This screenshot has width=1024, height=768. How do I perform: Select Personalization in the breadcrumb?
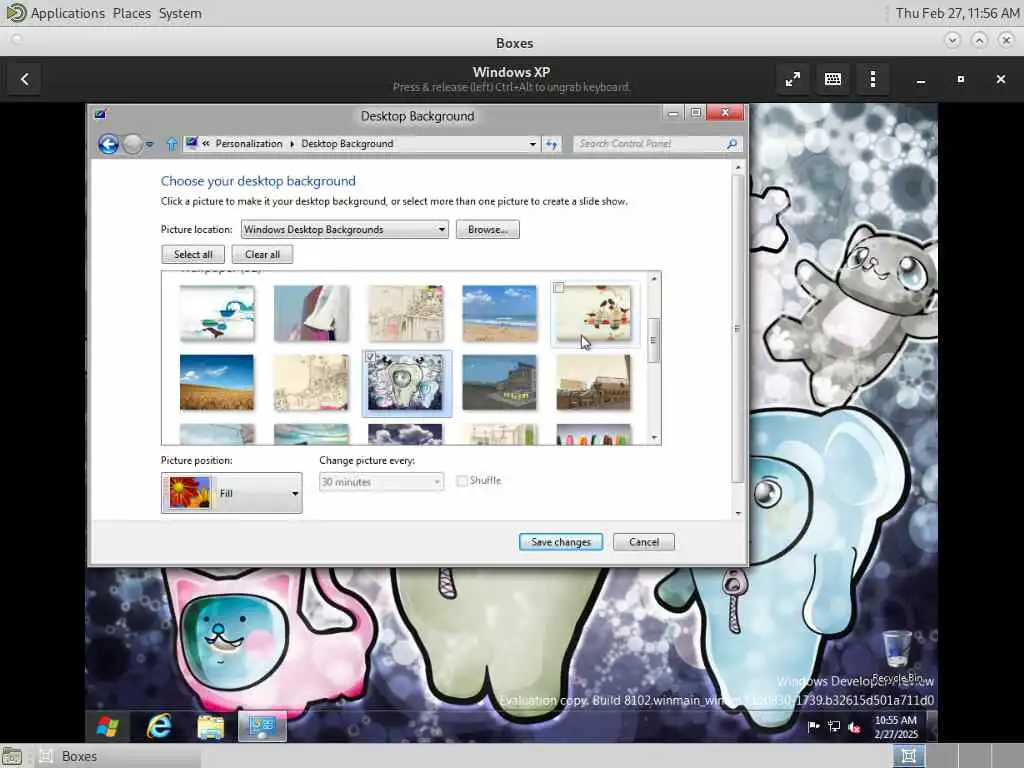pos(249,144)
